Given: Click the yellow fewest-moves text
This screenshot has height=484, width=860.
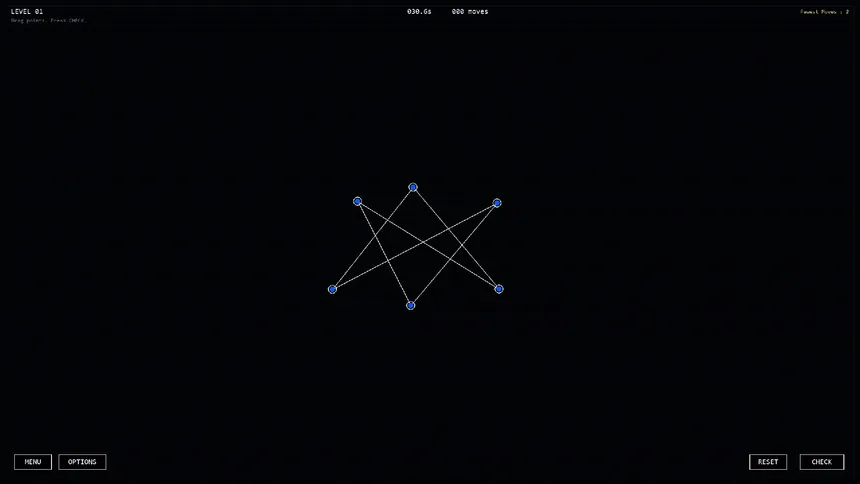Looking at the screenshot, I should point(824,12).
